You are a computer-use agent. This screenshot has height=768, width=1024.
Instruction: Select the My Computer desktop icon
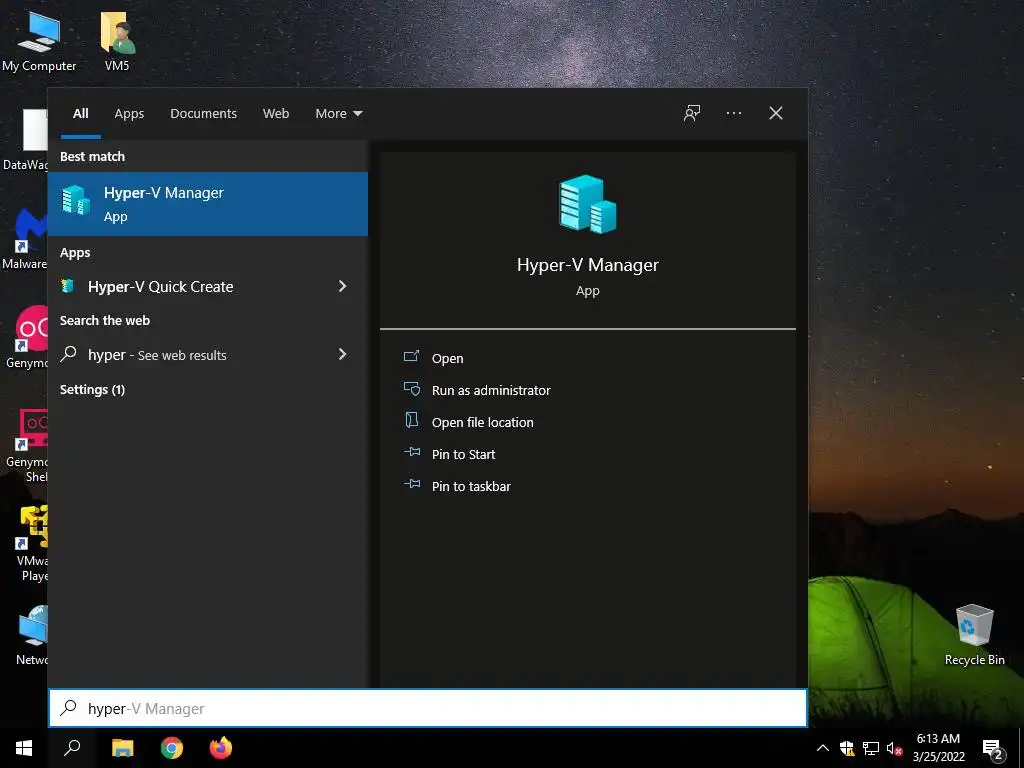[39, 41]
